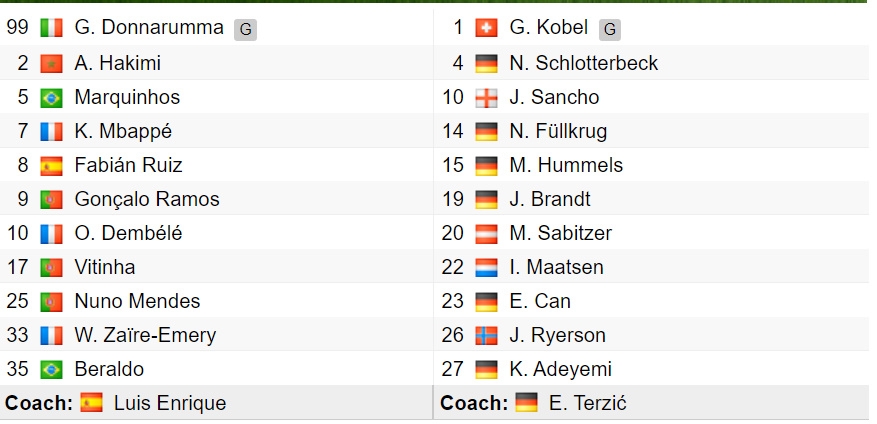Open coach E. Terzić page

587,403
